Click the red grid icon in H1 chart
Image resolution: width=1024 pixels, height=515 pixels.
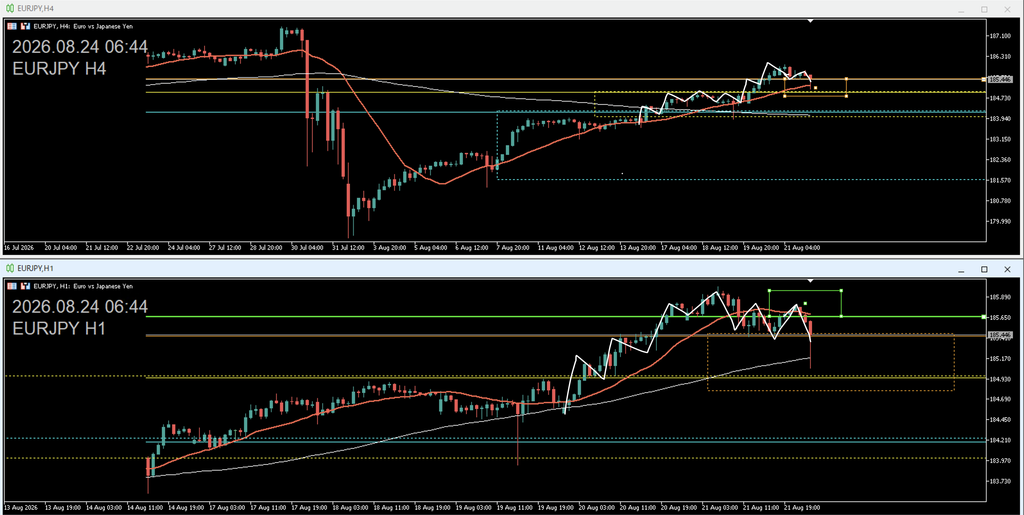(12, 286)
